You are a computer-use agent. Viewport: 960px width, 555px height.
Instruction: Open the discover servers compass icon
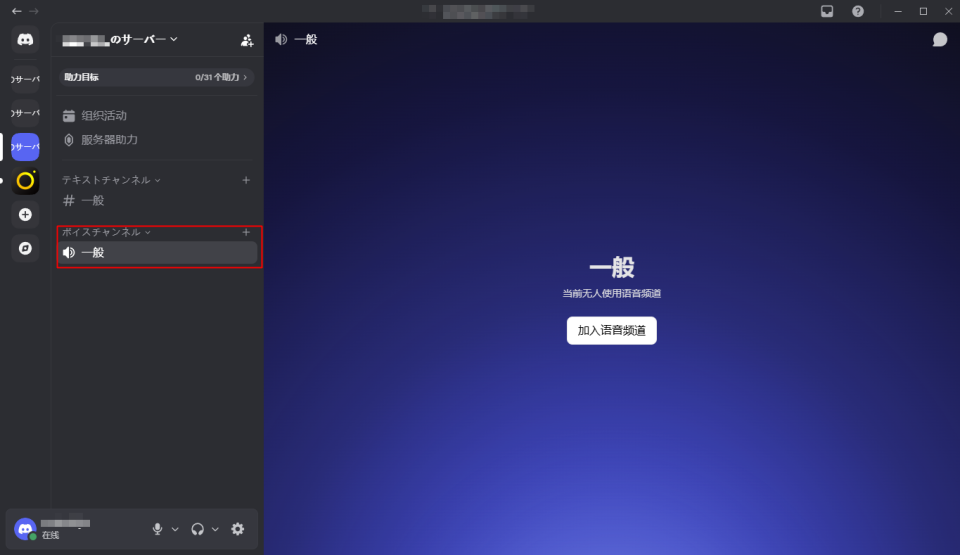point(25,248)
